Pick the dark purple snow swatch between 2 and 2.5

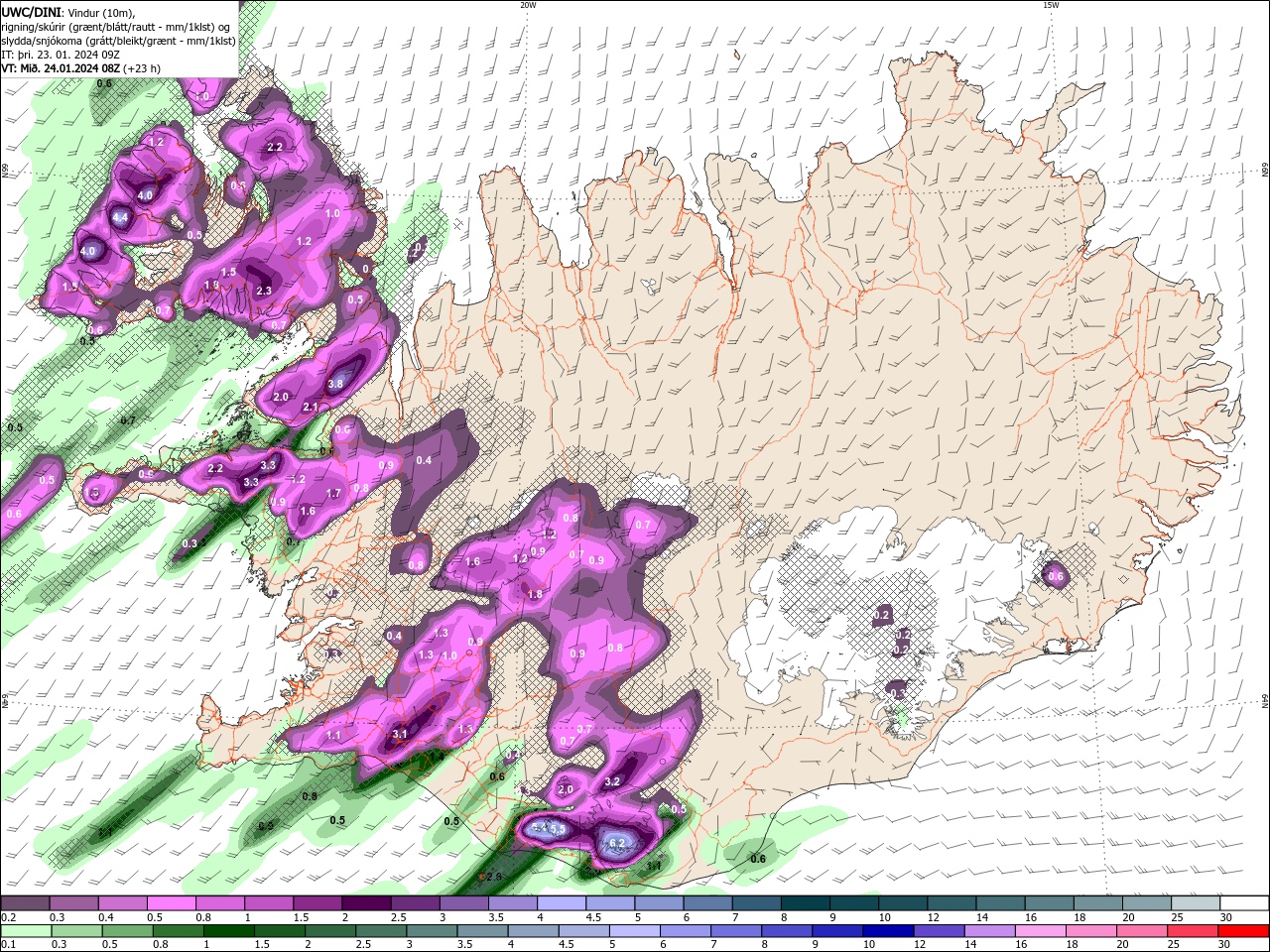pyautogui.click(x=366, y=903)
